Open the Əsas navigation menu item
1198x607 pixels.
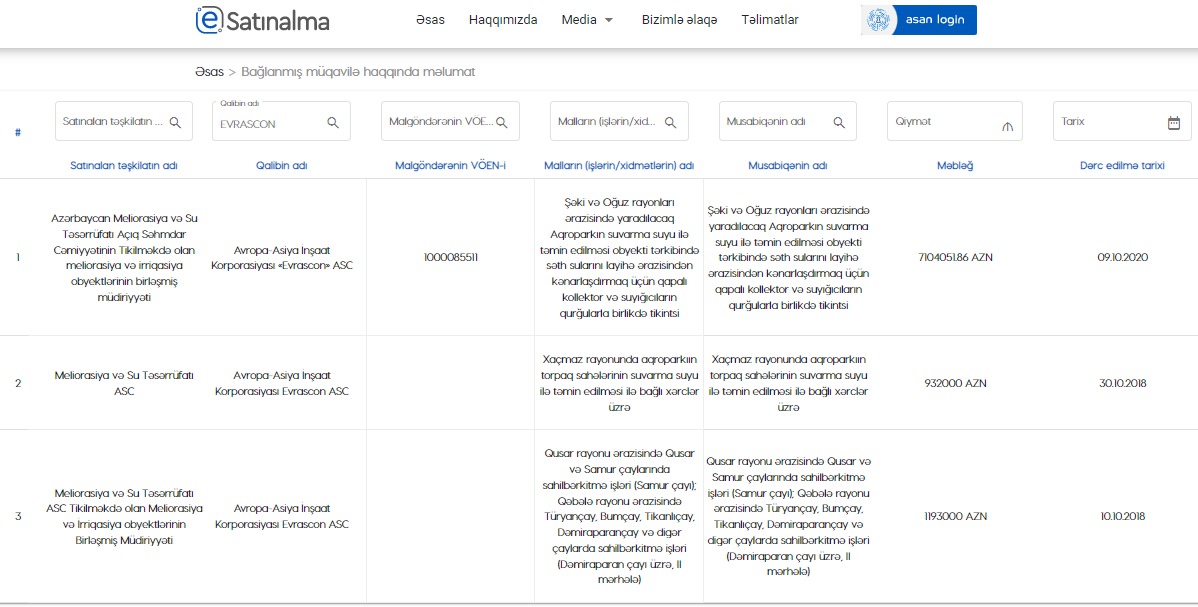(430, 20)
